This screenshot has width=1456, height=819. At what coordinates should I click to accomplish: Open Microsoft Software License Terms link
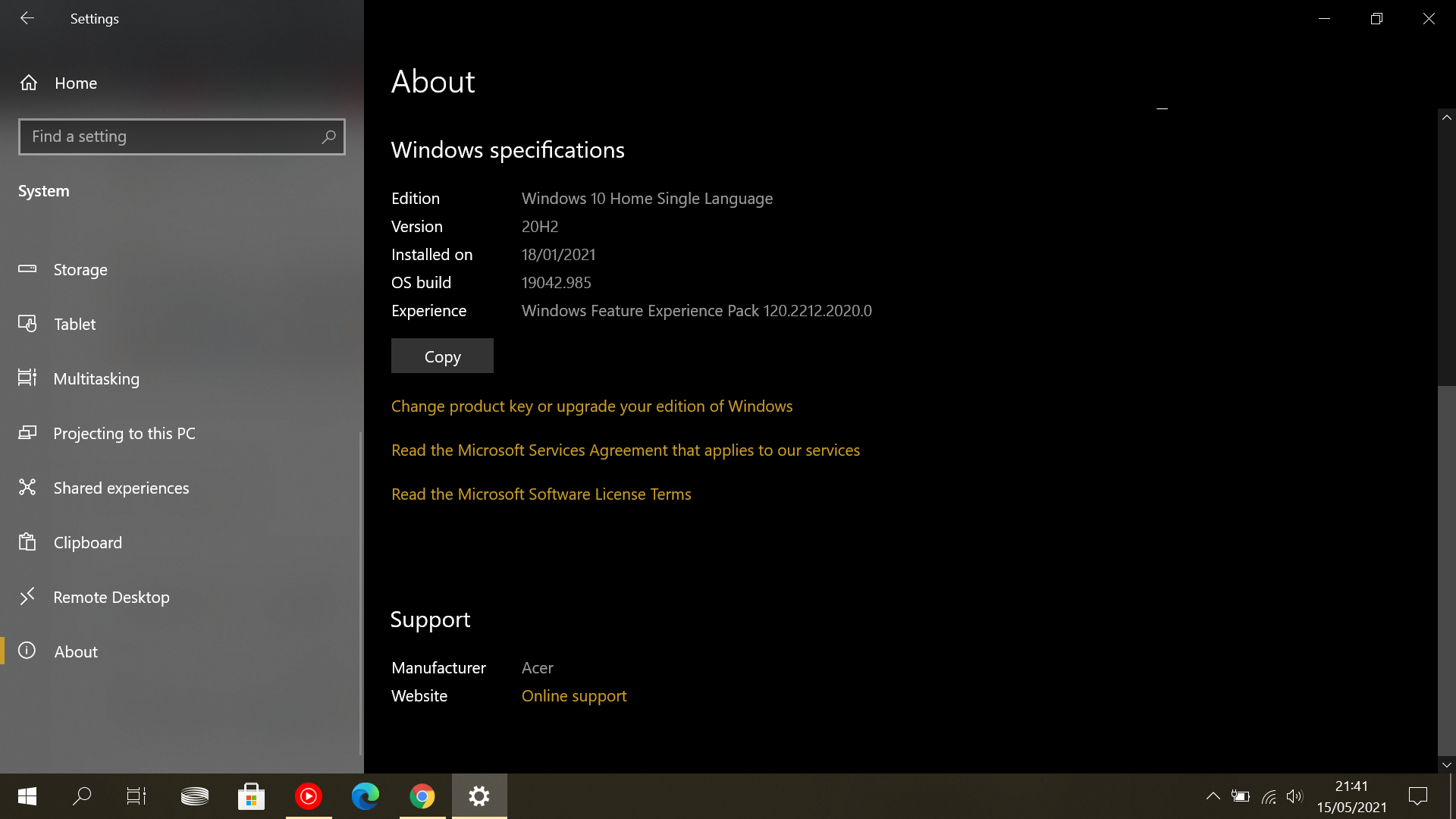[541, 494]
